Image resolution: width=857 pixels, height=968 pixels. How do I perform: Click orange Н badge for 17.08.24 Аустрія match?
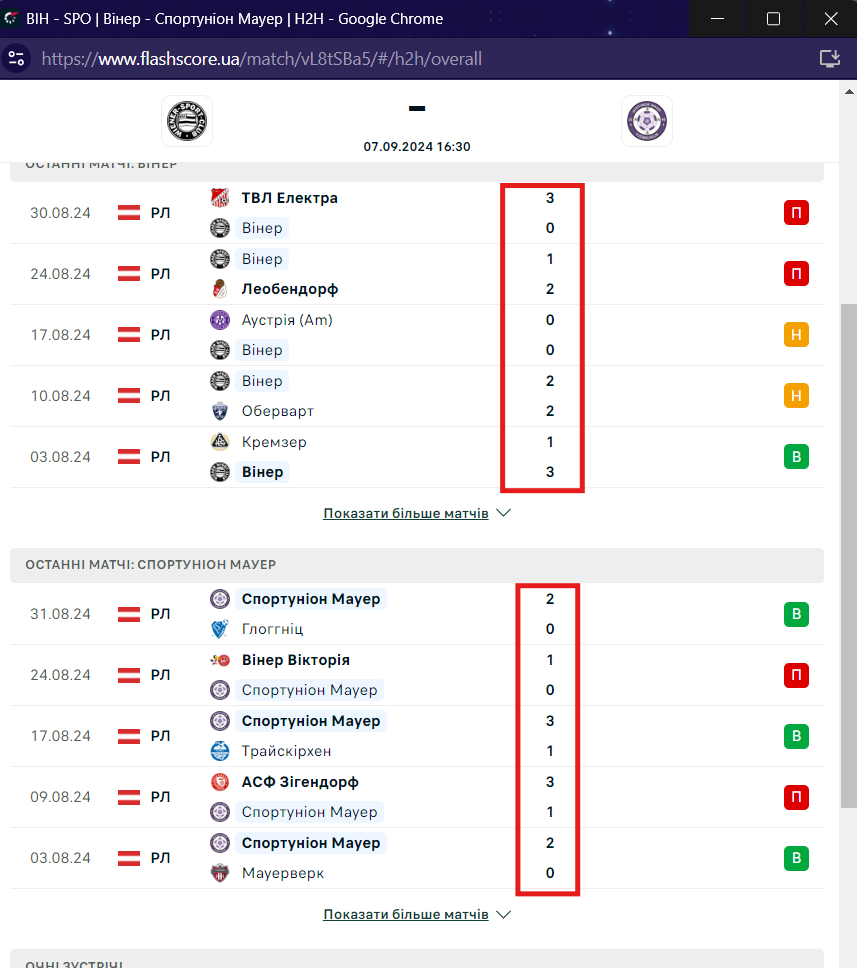pos(796,335)
